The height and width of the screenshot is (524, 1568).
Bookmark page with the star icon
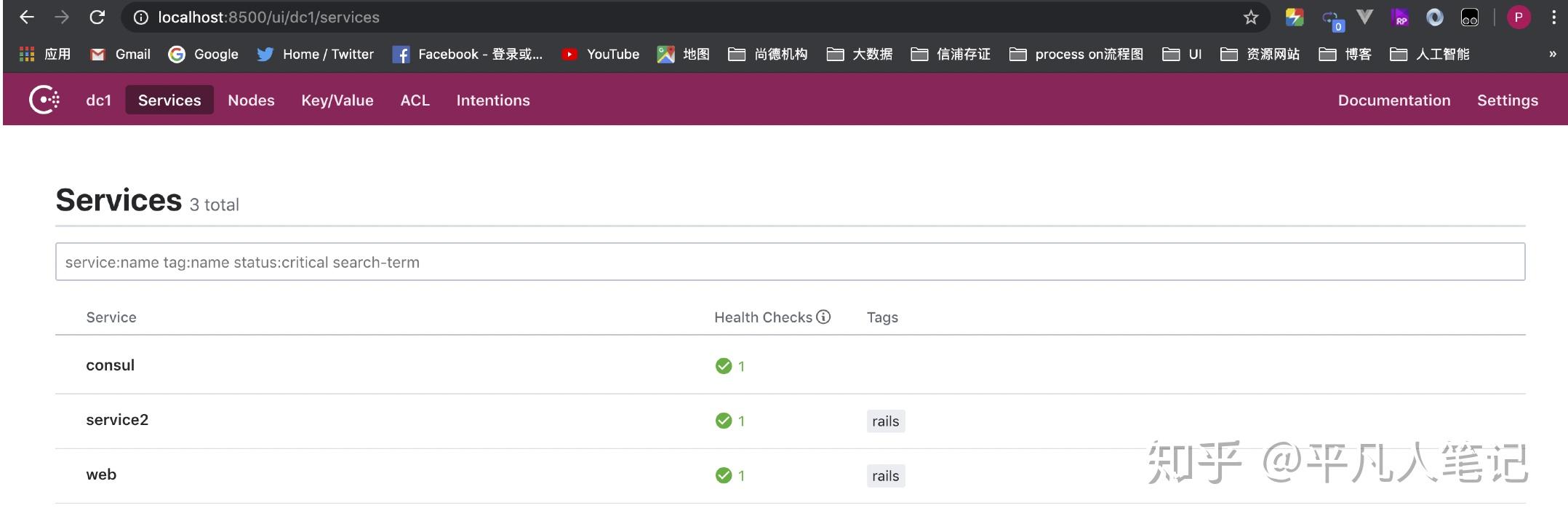point(1250,17)
